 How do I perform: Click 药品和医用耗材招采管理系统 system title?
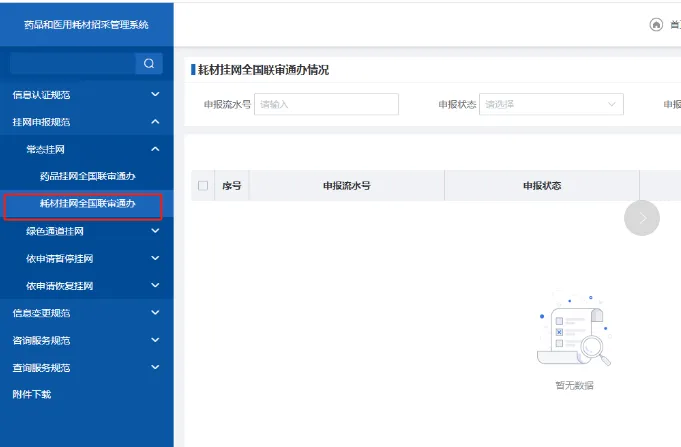pos(86,25)
